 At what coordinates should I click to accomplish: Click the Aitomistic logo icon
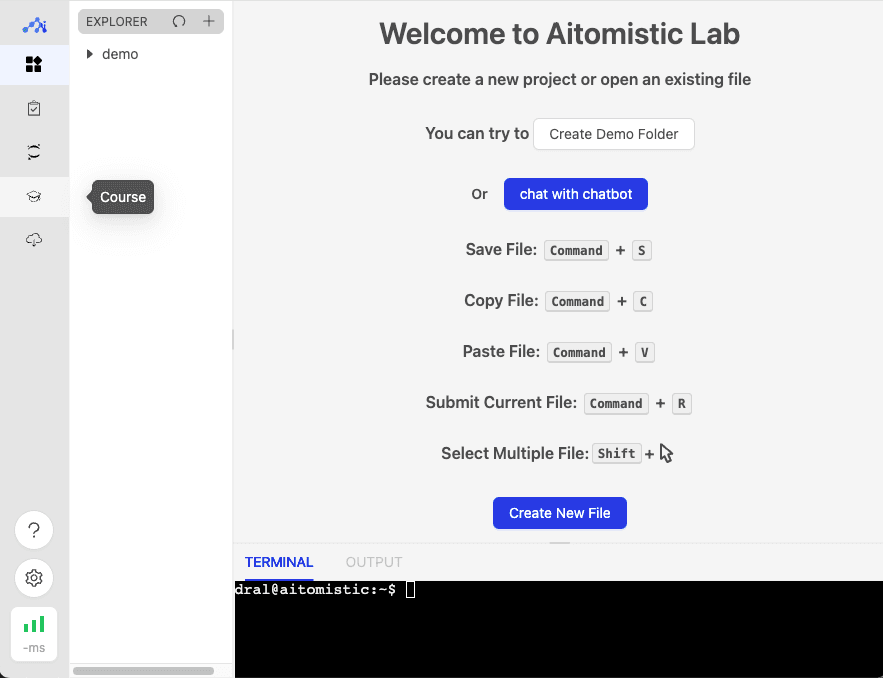click(34, 25)
